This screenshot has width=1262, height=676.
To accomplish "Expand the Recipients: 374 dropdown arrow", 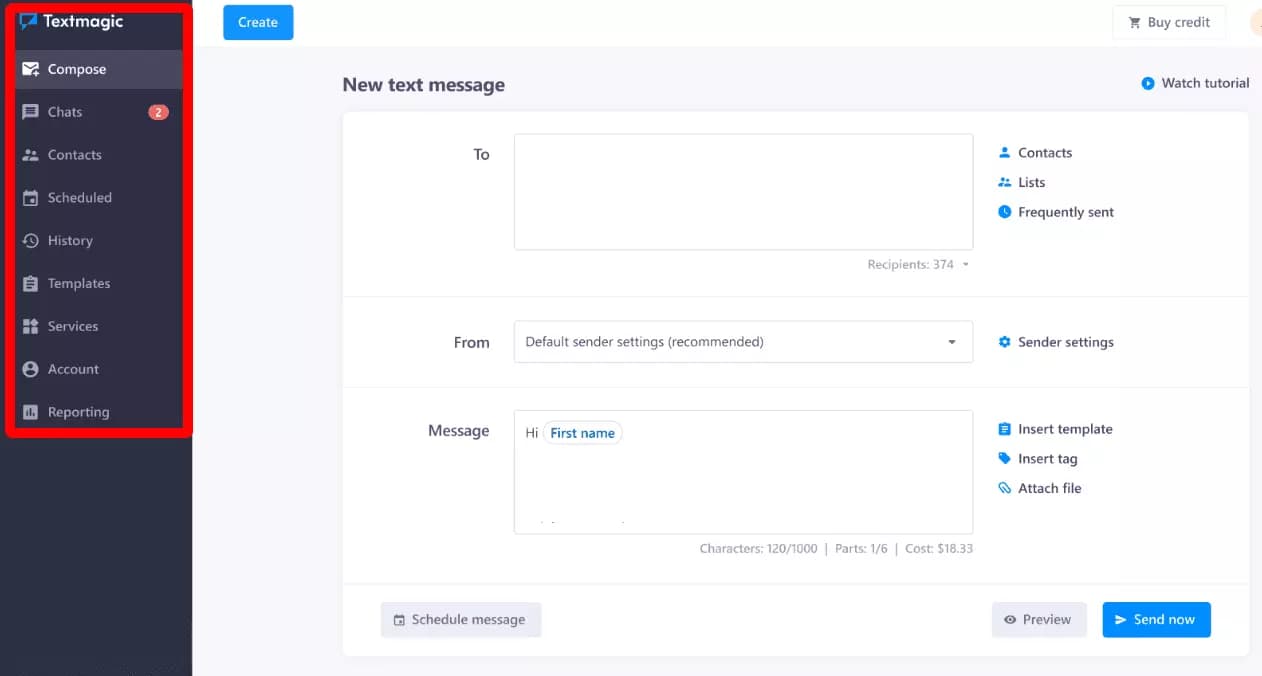I will pyautogui.click(x=965, y=265).
